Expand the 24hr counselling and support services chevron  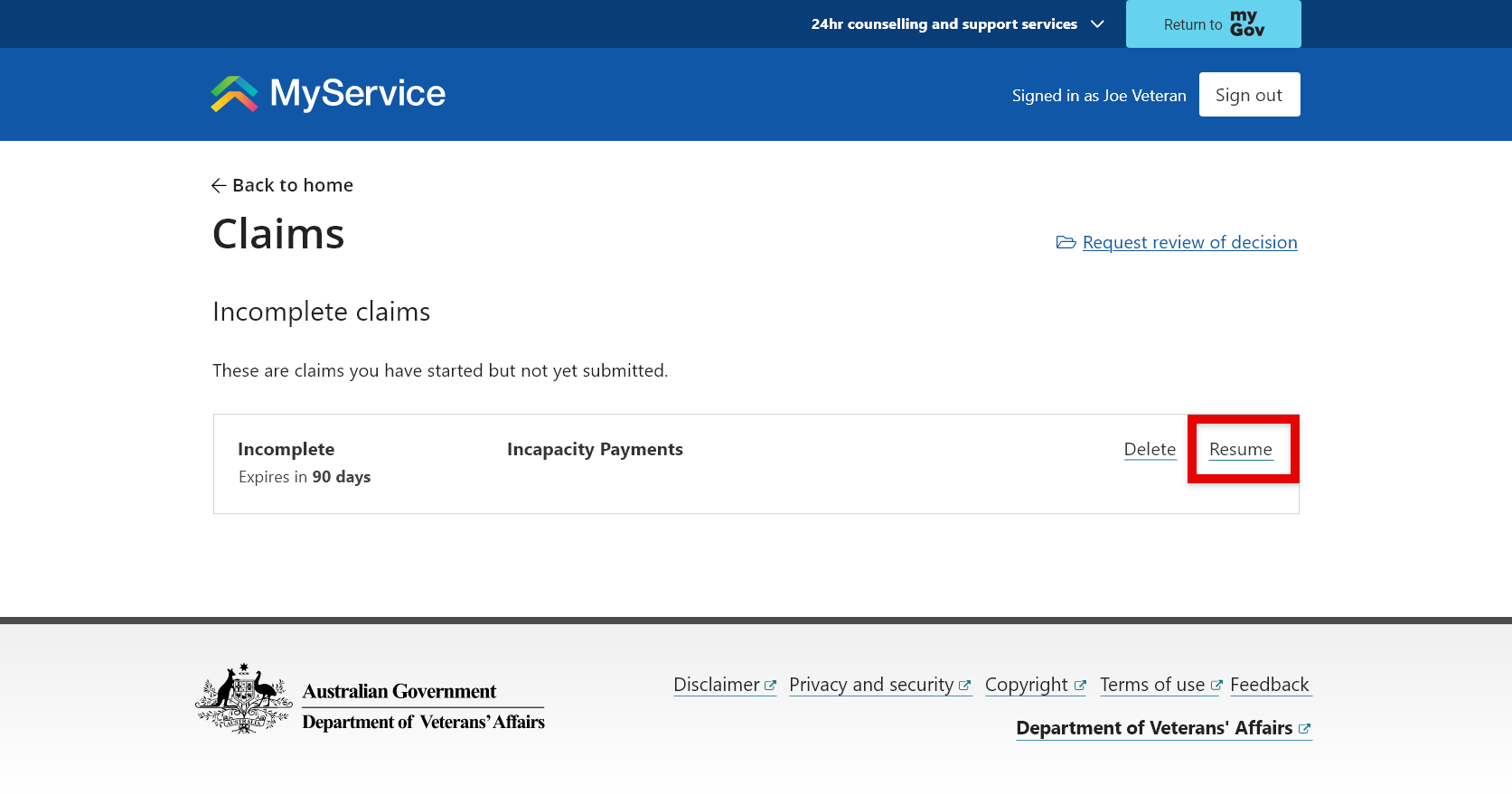pyautogui.click(x=1097, y=24)
